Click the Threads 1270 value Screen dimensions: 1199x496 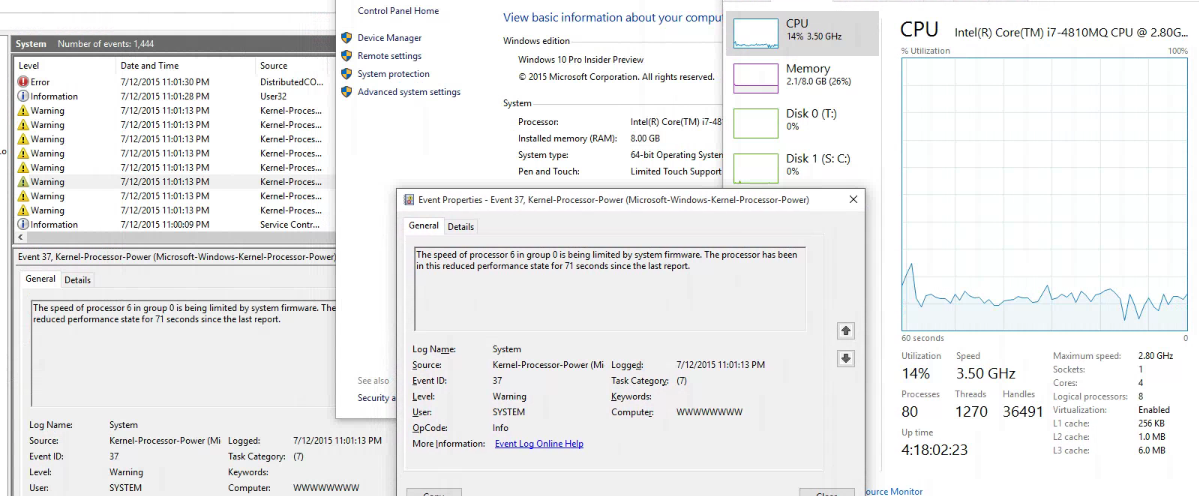point(971,412)
